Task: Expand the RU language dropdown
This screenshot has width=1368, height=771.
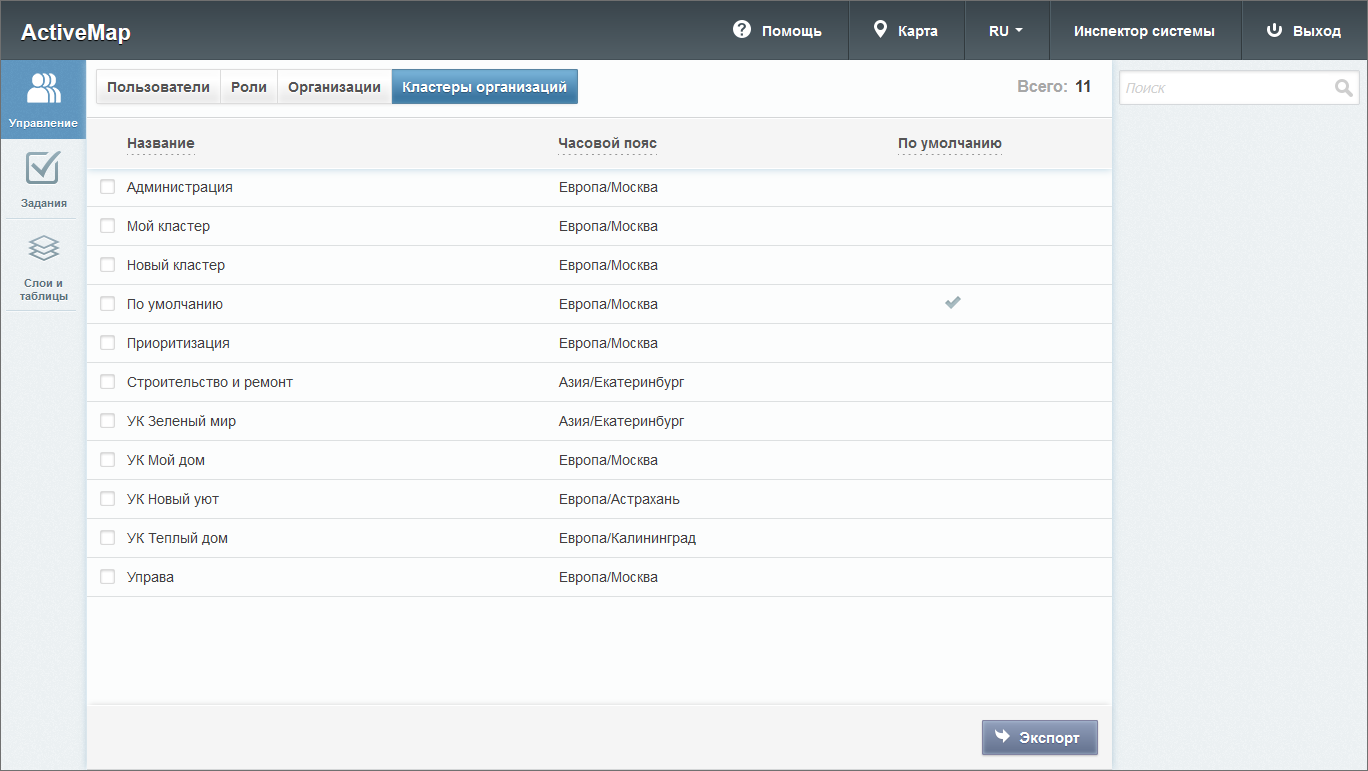Action: pyautogui.click(x=1006, y=31)
